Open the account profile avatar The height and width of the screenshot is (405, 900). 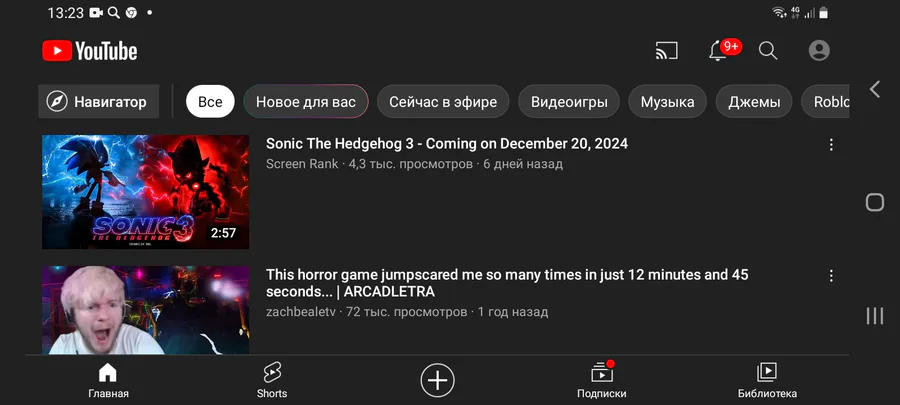coord(819,50)
